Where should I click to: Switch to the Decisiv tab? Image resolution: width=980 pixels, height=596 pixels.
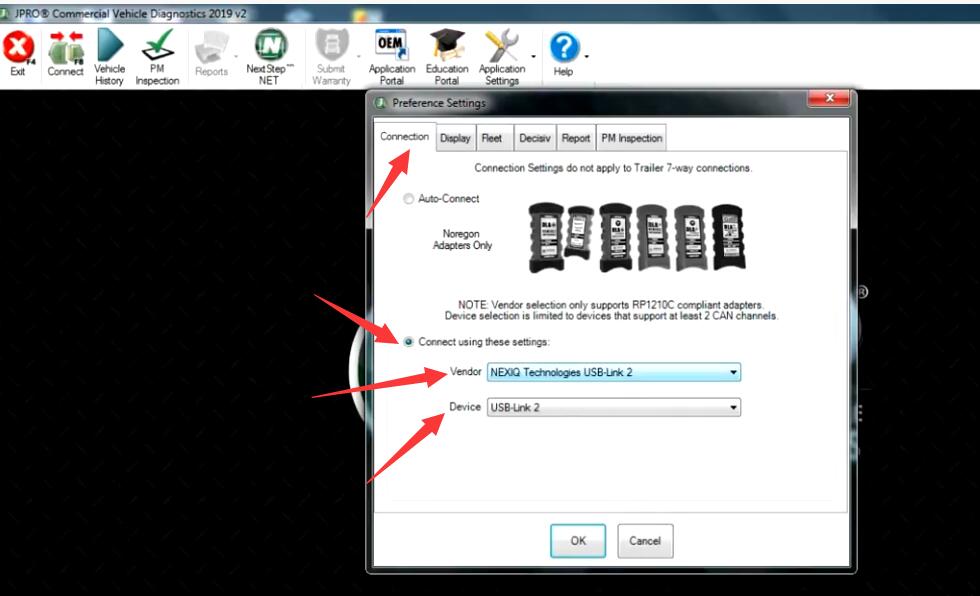click(x=535, y=138)
